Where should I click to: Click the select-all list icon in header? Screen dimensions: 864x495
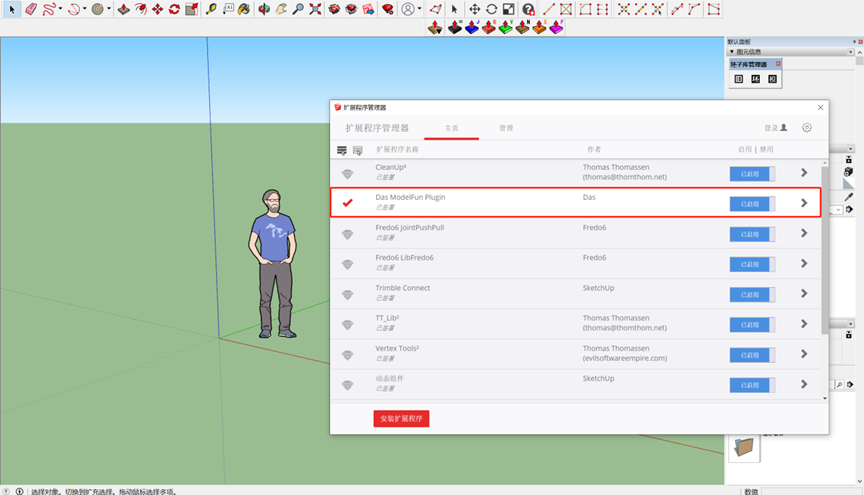[x=342, y=150]
